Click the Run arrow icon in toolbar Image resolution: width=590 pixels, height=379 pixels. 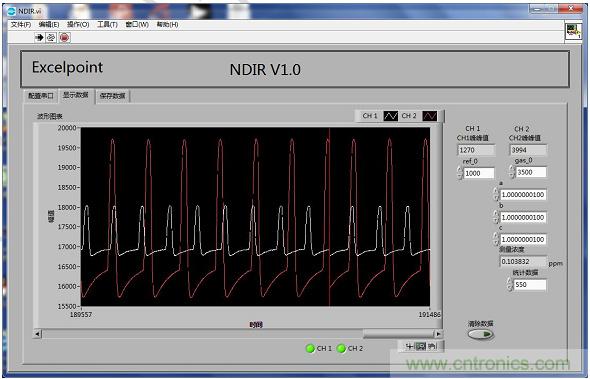pyautogui.click(x=39, y=37)
